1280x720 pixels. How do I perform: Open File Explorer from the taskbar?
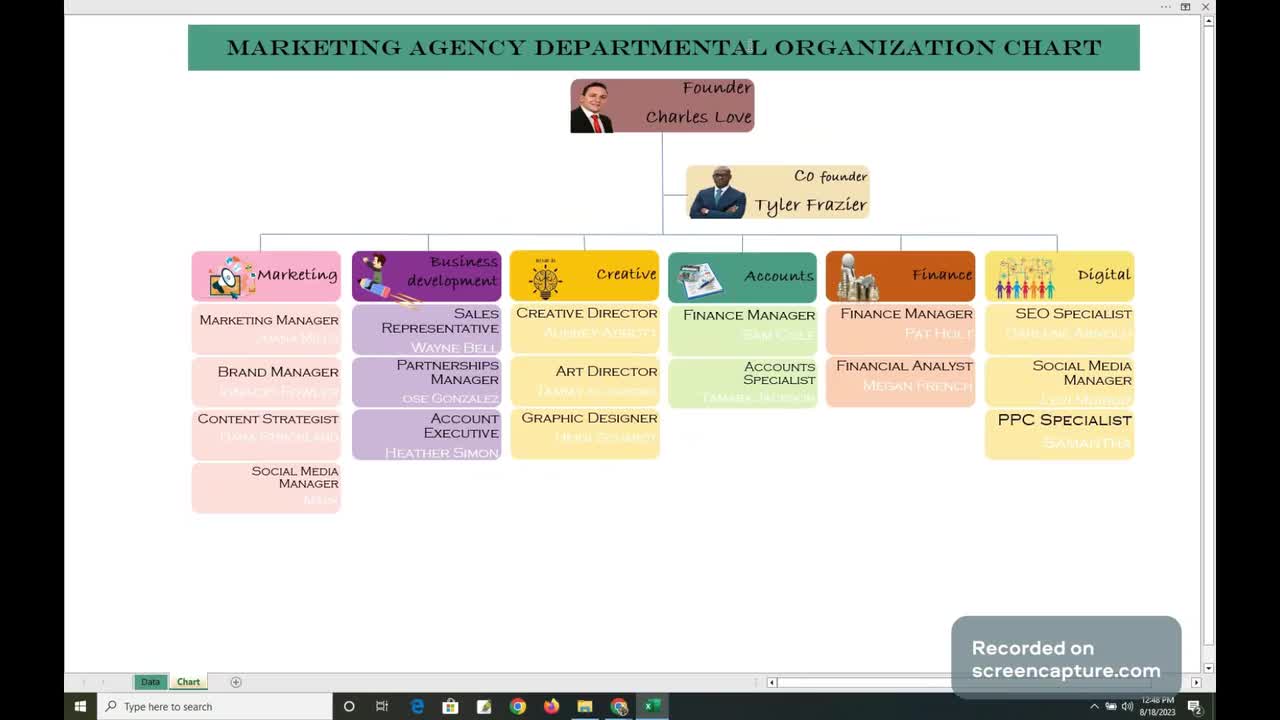point(585,707)
